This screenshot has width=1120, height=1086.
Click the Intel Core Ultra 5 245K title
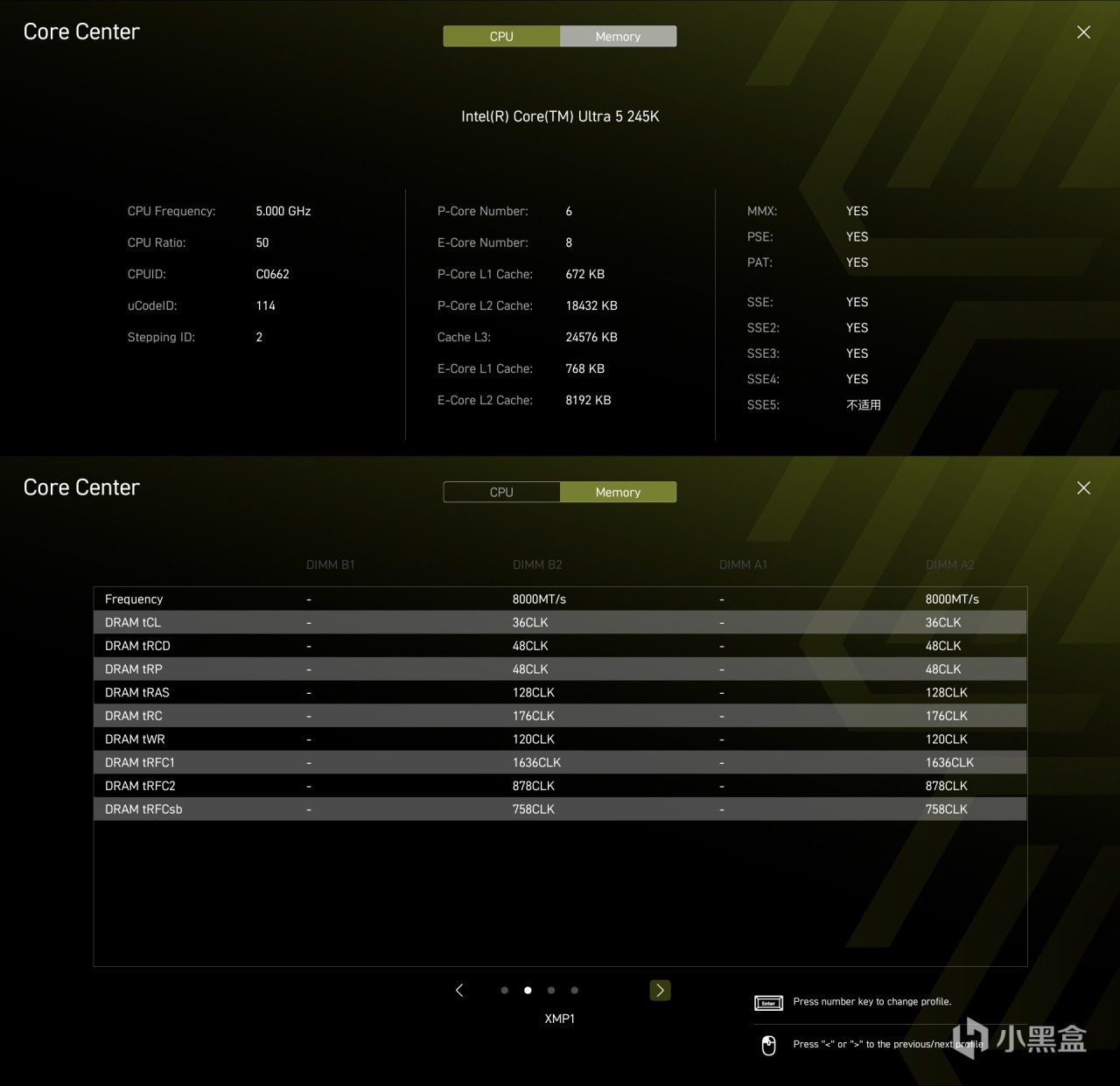[560, 116]
